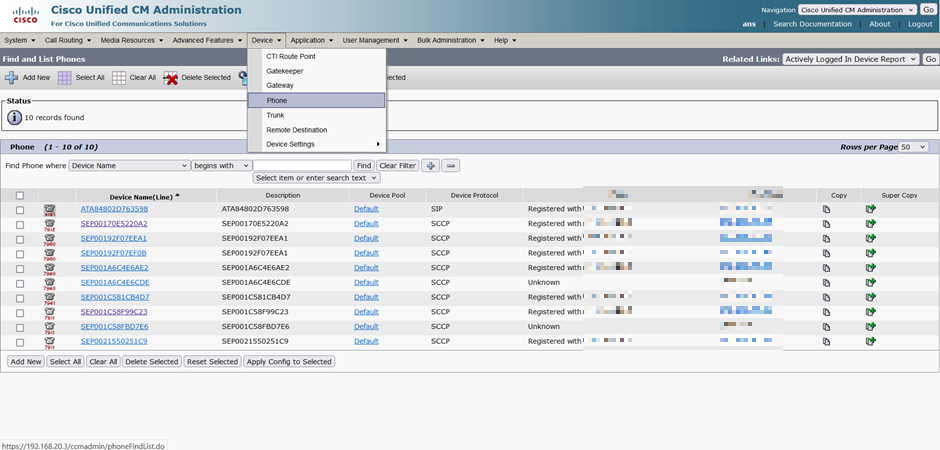
Task: Click the Logout link
Action: coord(920,24)
